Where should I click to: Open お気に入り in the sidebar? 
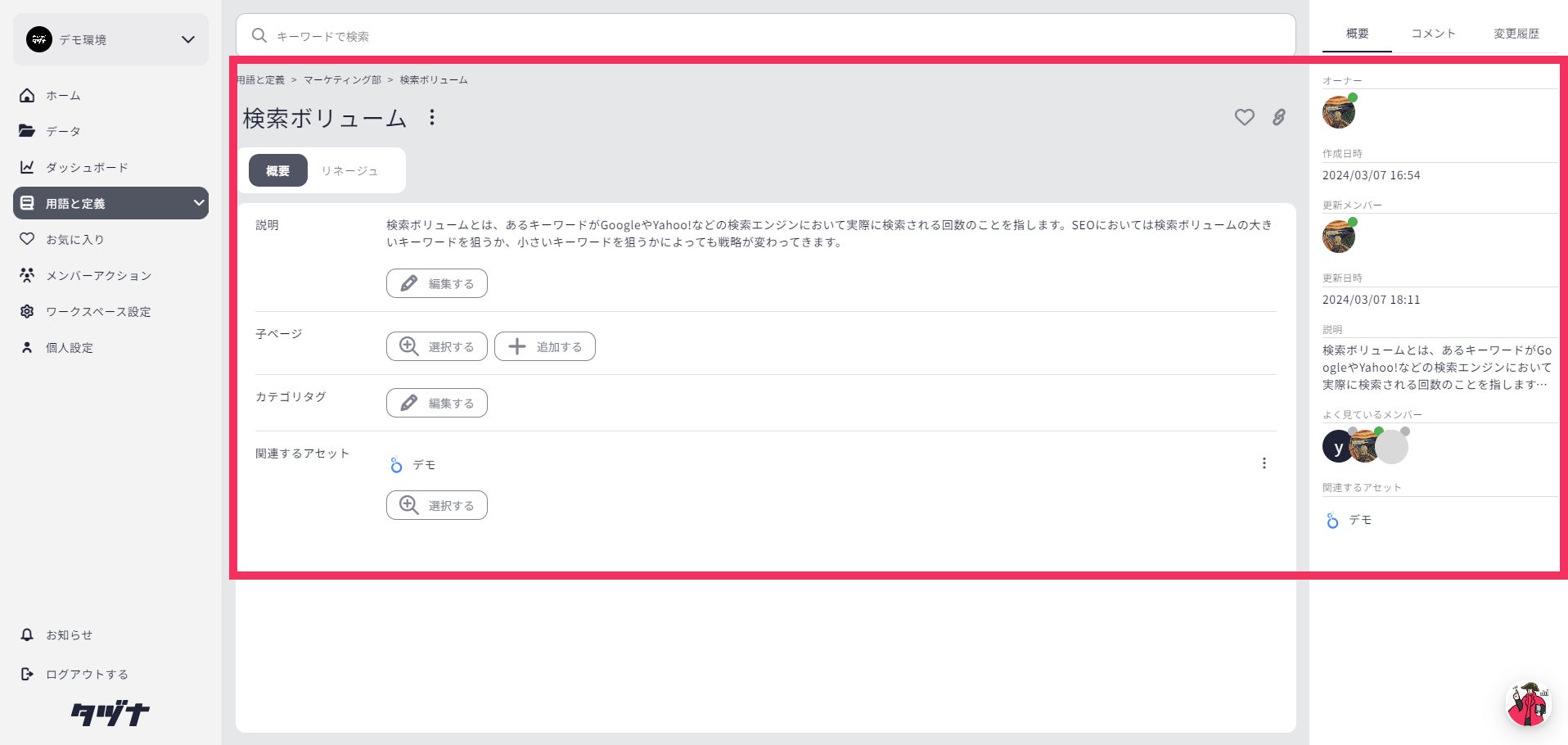(110, 239)
